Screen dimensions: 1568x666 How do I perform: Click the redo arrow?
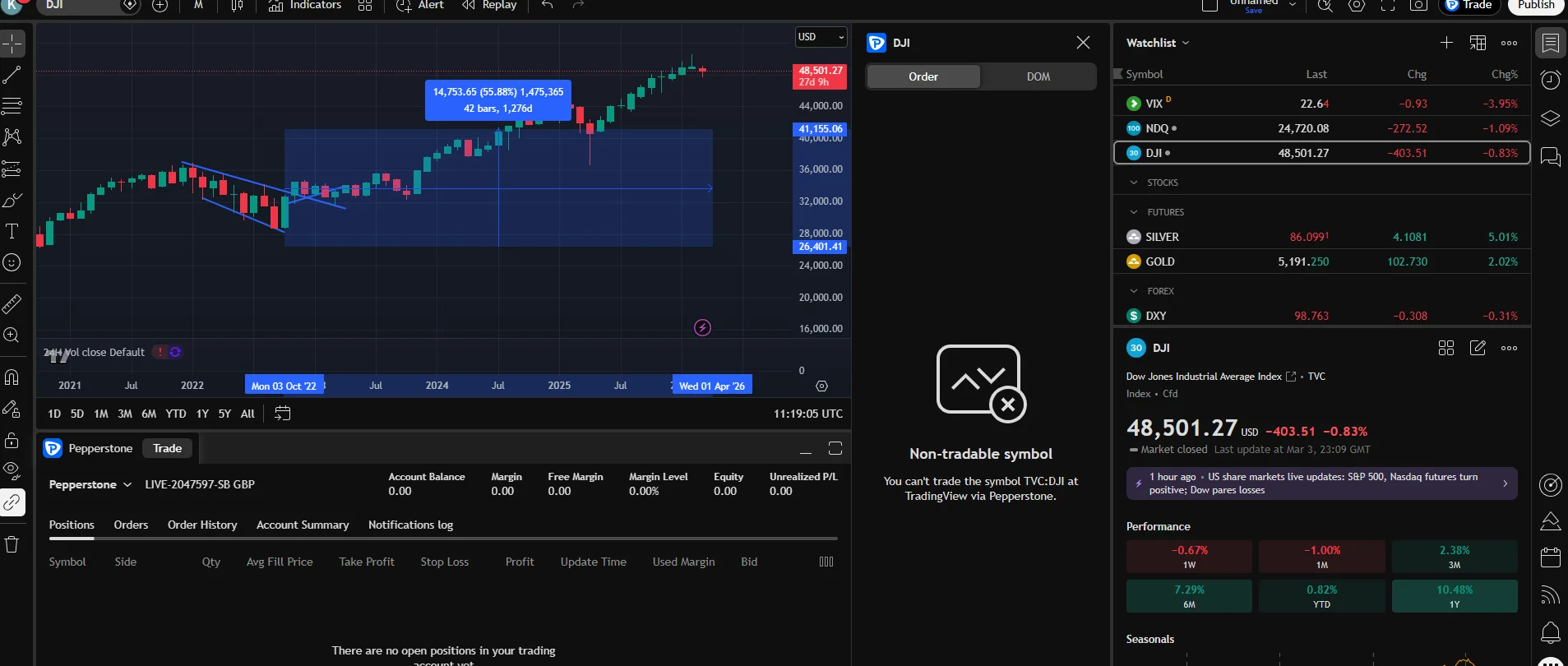pyautogui.click(x=578, y=6)
